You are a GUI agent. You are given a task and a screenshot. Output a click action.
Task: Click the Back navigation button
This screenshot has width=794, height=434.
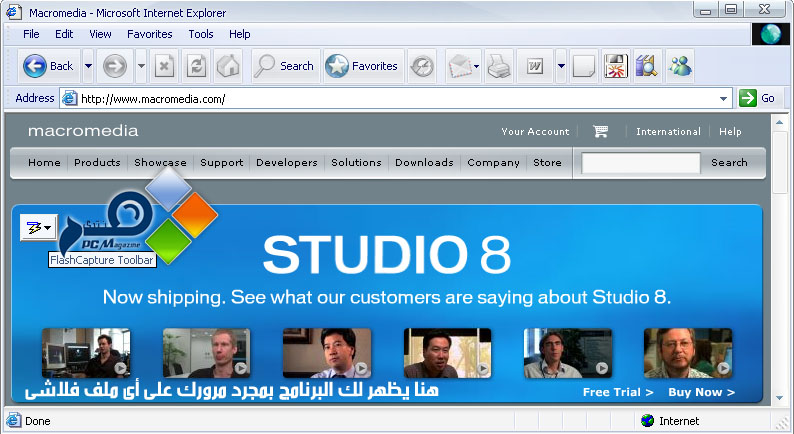click(x=50, y=66)
